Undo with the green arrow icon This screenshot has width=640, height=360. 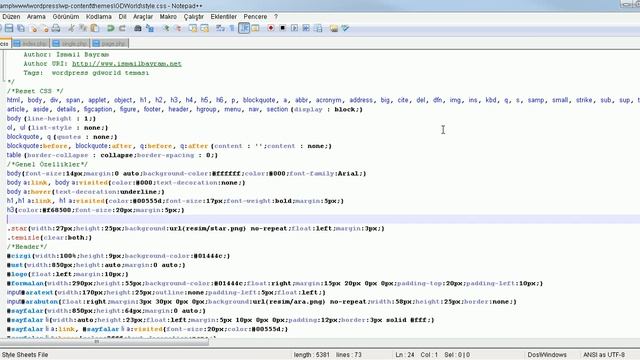pyautogui.click(x=110, y=28)
